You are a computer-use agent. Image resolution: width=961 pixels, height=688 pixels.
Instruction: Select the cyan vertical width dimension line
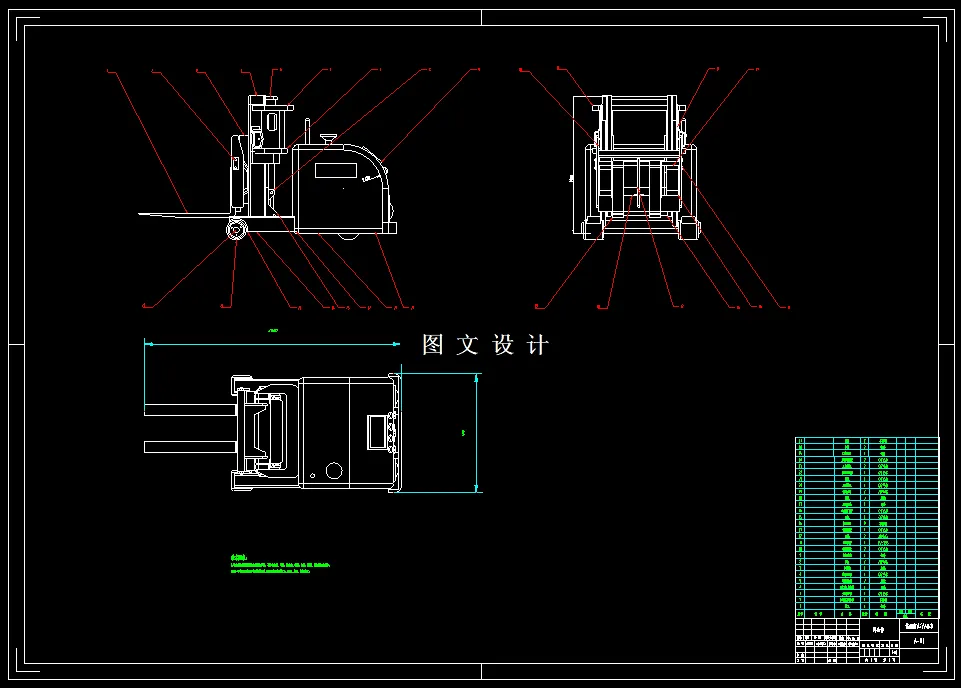click(477, 433)
